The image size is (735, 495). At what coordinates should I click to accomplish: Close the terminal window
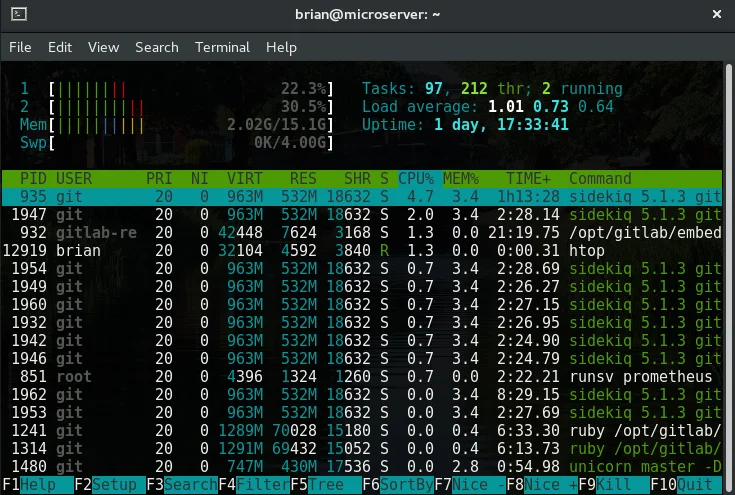(714, 16)
